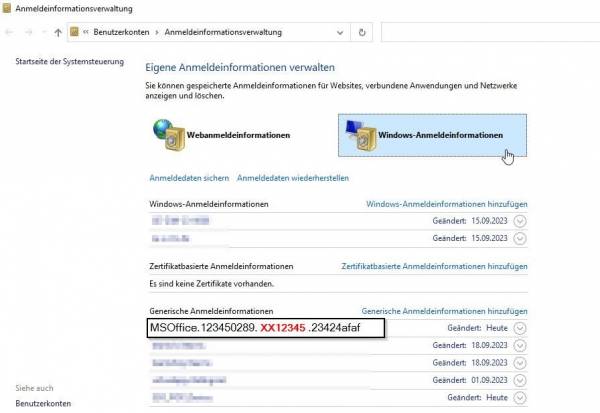This screenshot has width=600, height=413.
Task: Click Anmeldedaten sichern
Action: click(189, 178)
